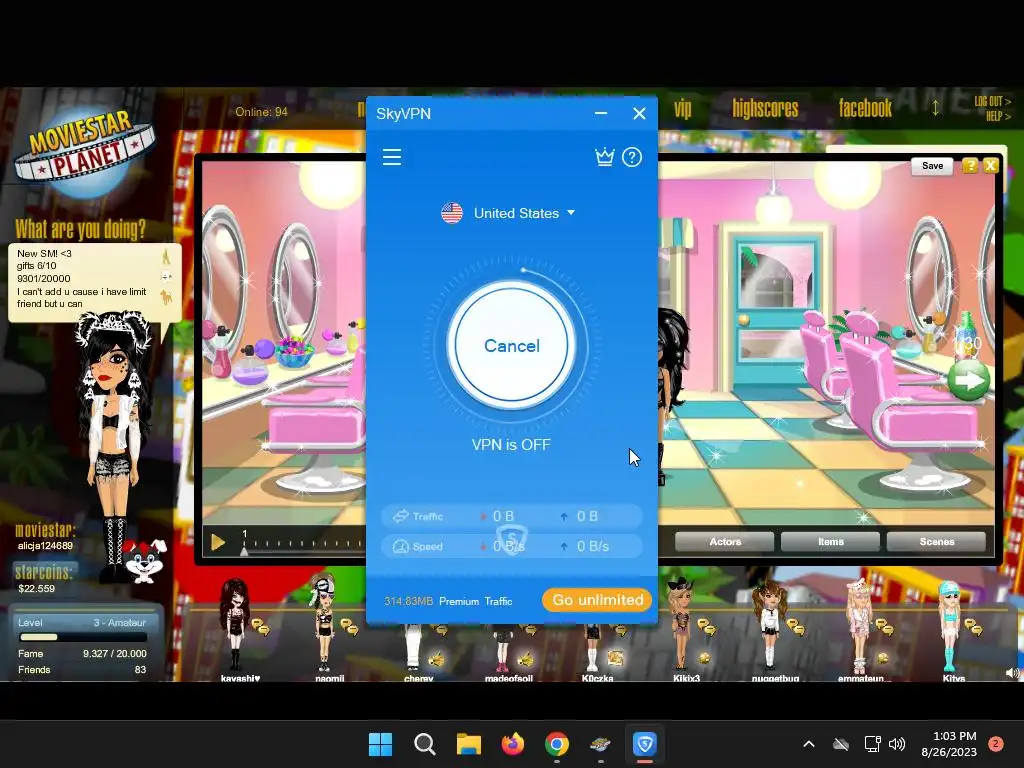Image resolution: width=1024 pixels, height=768 pixels.
Task: Open the highscores menu
Action: tap(765, 108)
